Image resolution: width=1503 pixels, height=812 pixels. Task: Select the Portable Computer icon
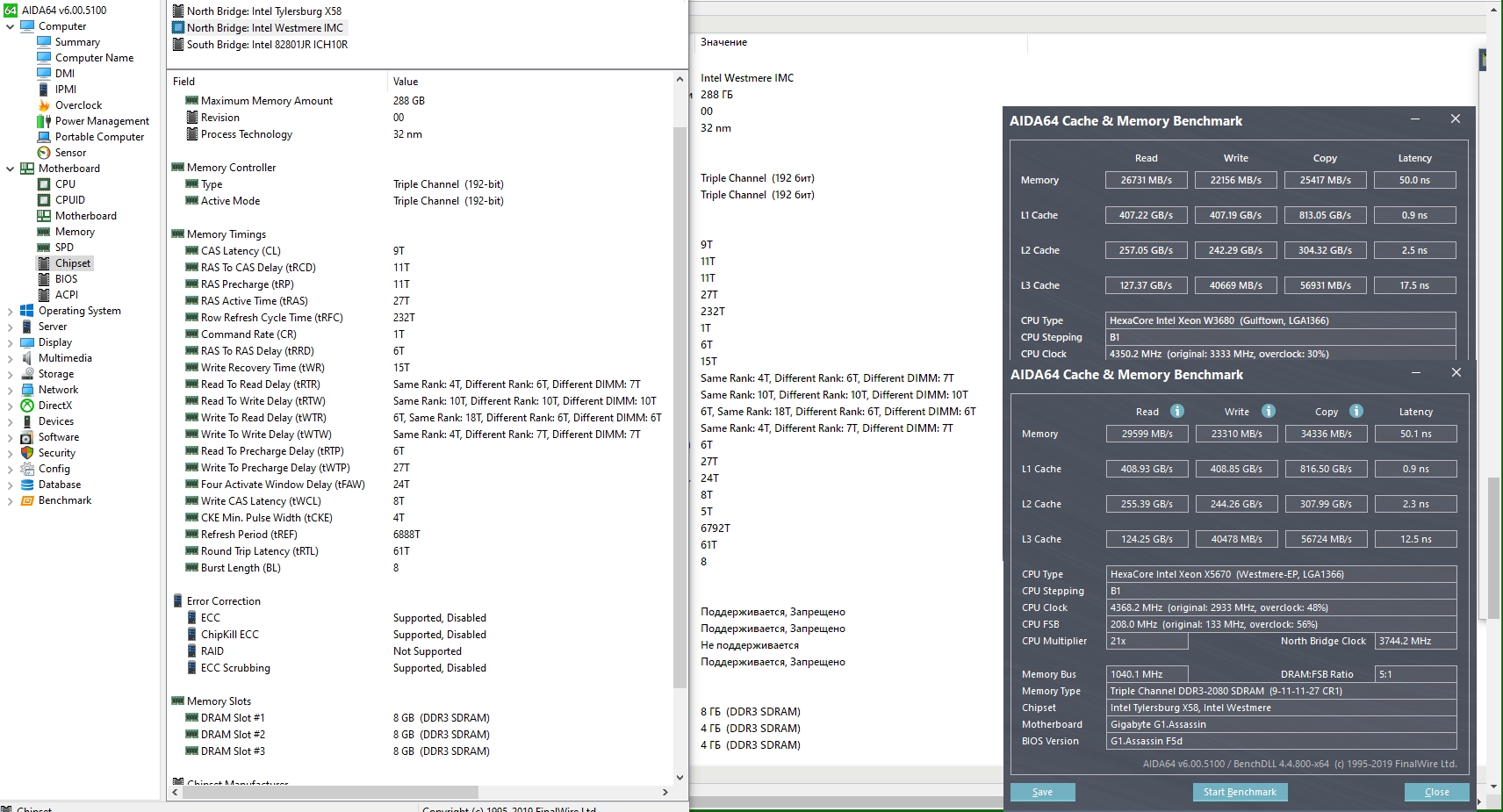pyautogui.click(x=44, y=137)
